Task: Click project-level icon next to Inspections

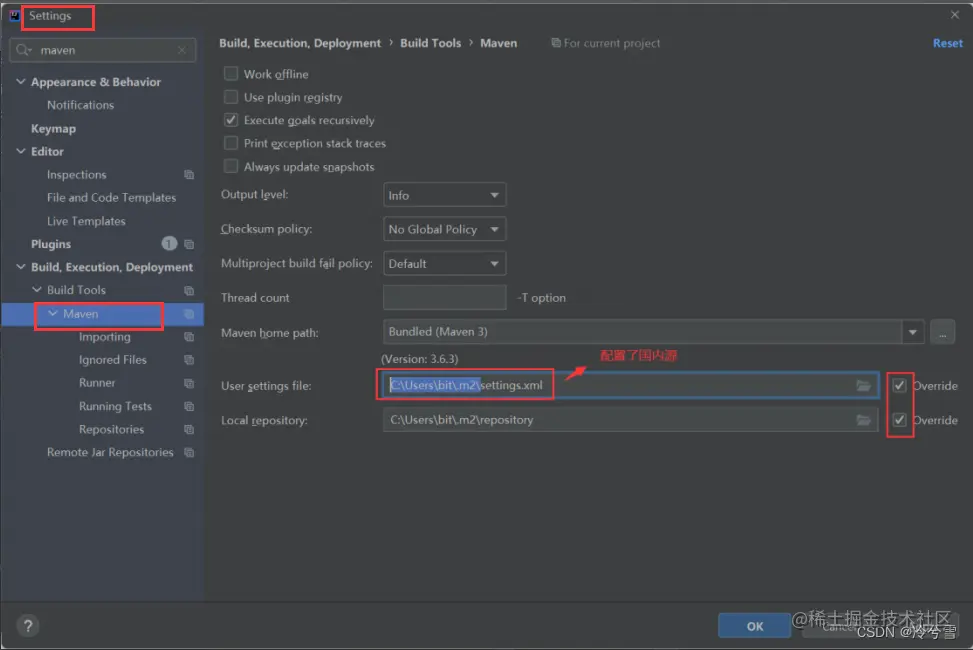Action: coord(189,175)
